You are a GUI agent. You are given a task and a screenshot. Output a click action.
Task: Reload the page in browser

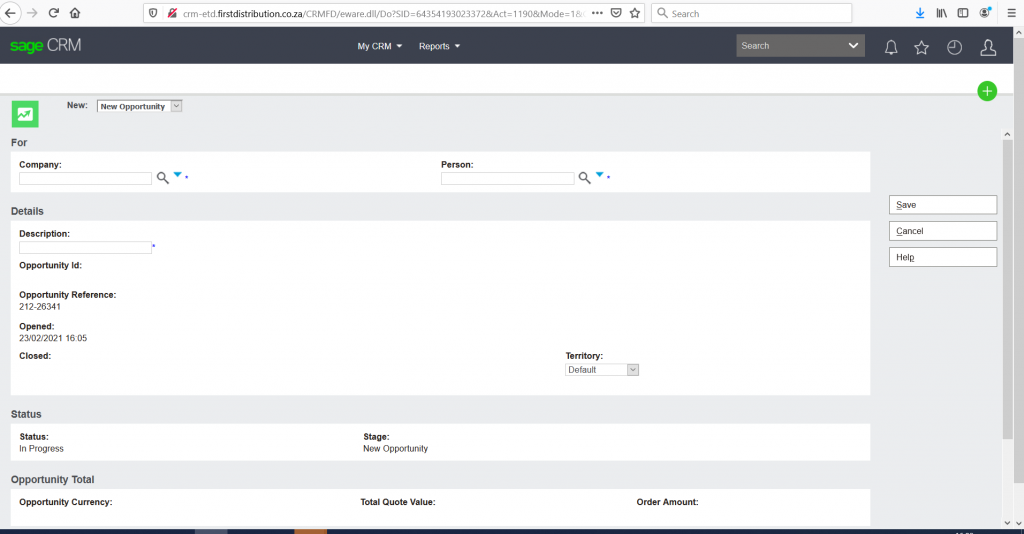pos(53,14)
